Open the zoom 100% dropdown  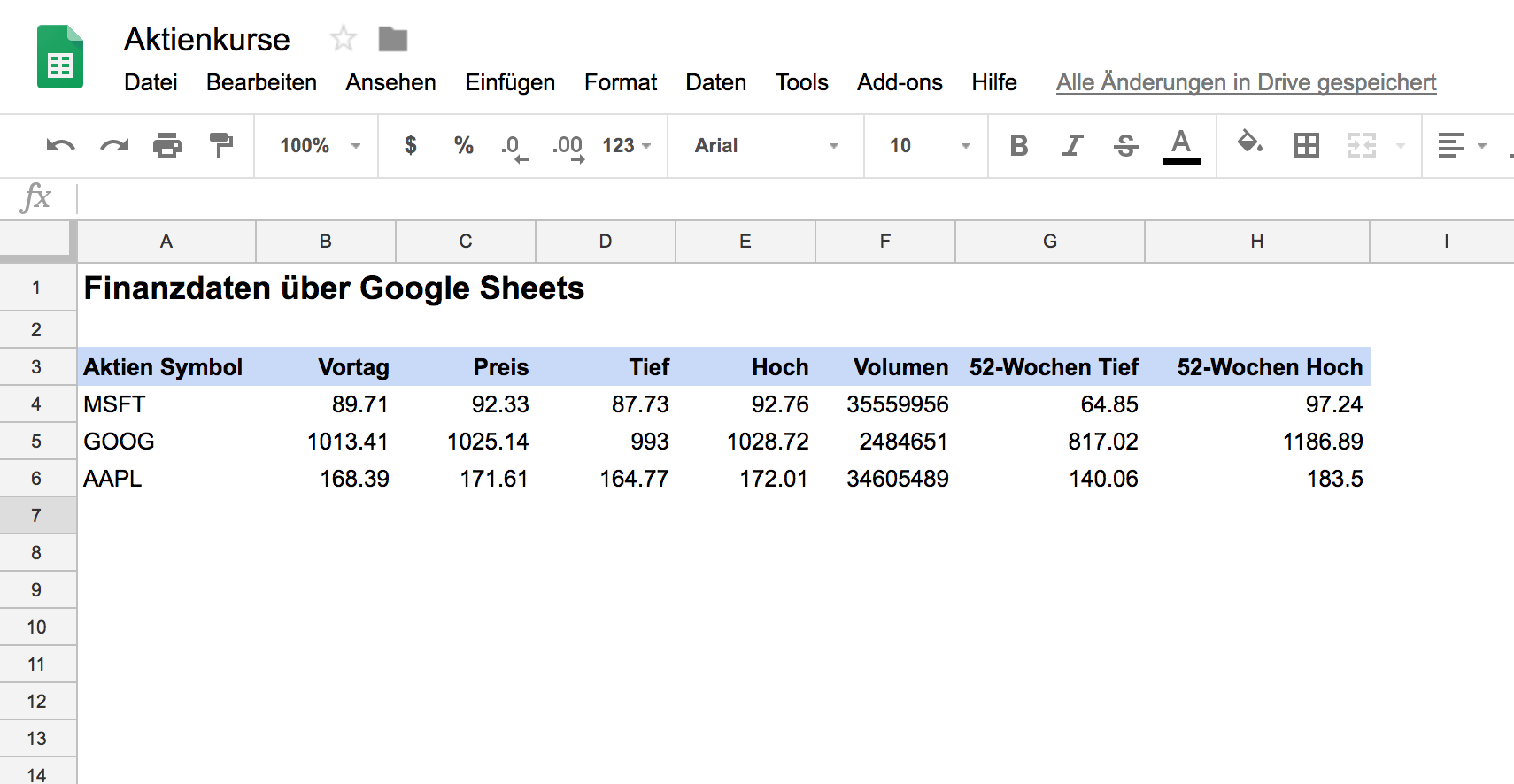pos(321,145)
